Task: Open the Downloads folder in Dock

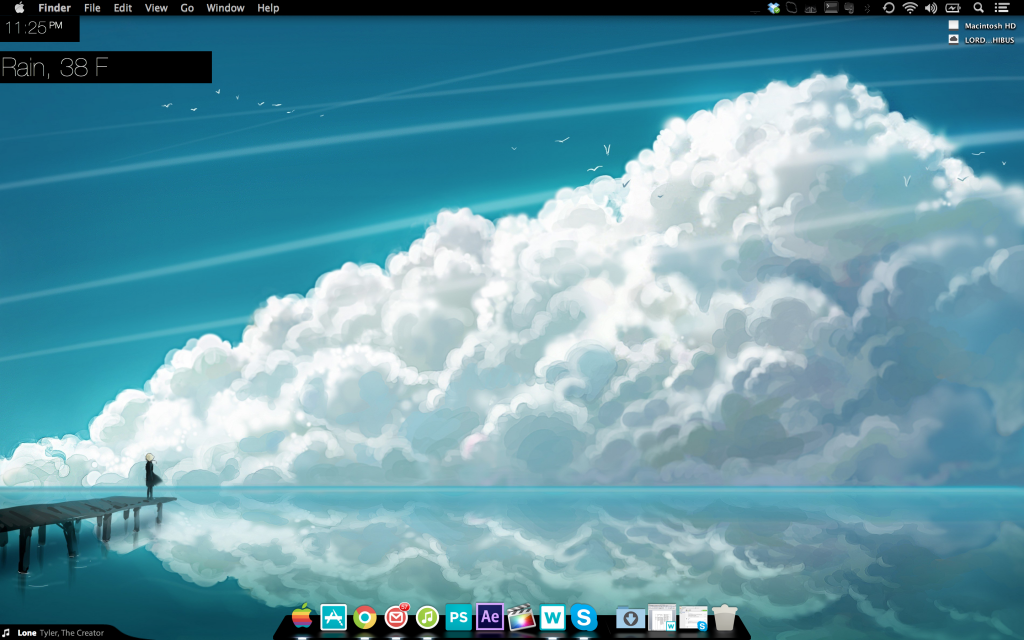Action: point(630,618)
